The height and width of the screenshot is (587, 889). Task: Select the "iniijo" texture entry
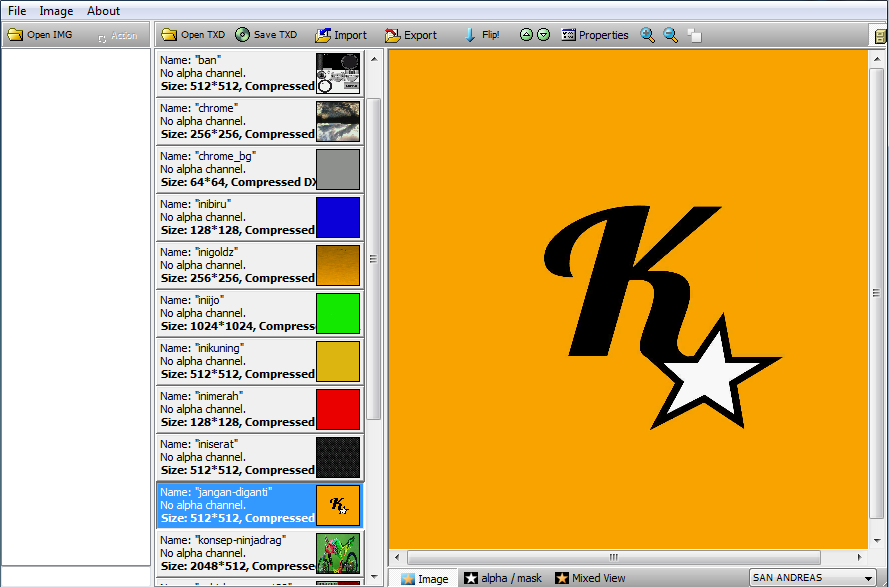[x=260, y=313]
